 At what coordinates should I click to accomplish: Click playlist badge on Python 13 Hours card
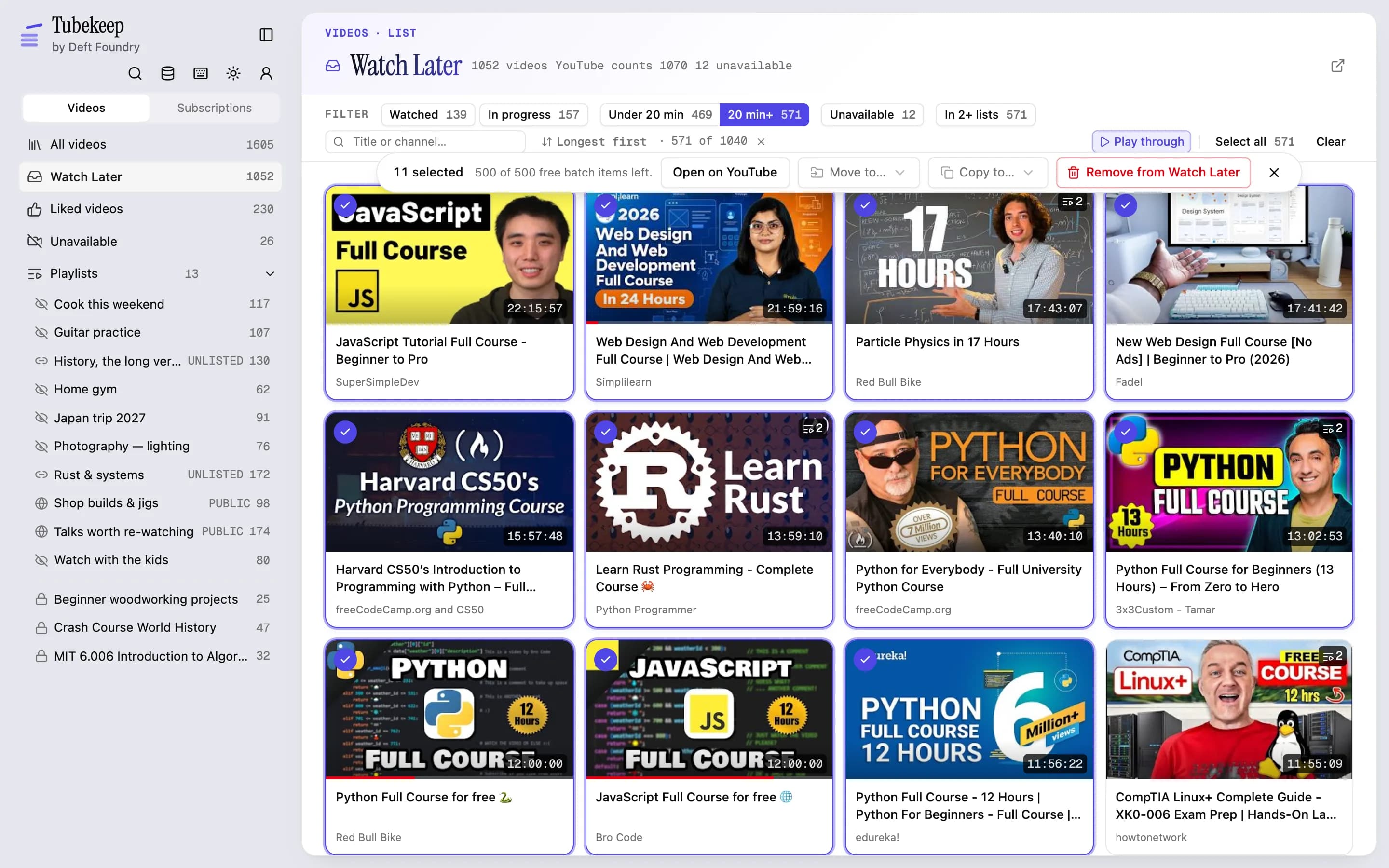pos(1333,428)
